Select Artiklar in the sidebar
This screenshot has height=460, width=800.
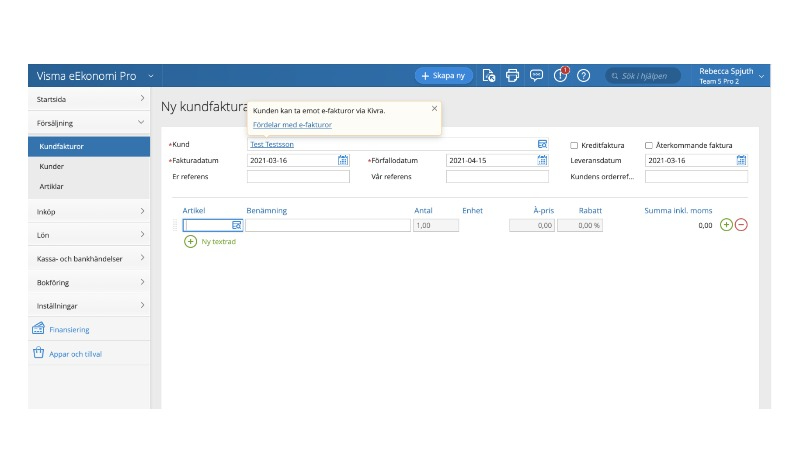pos(89,186)
